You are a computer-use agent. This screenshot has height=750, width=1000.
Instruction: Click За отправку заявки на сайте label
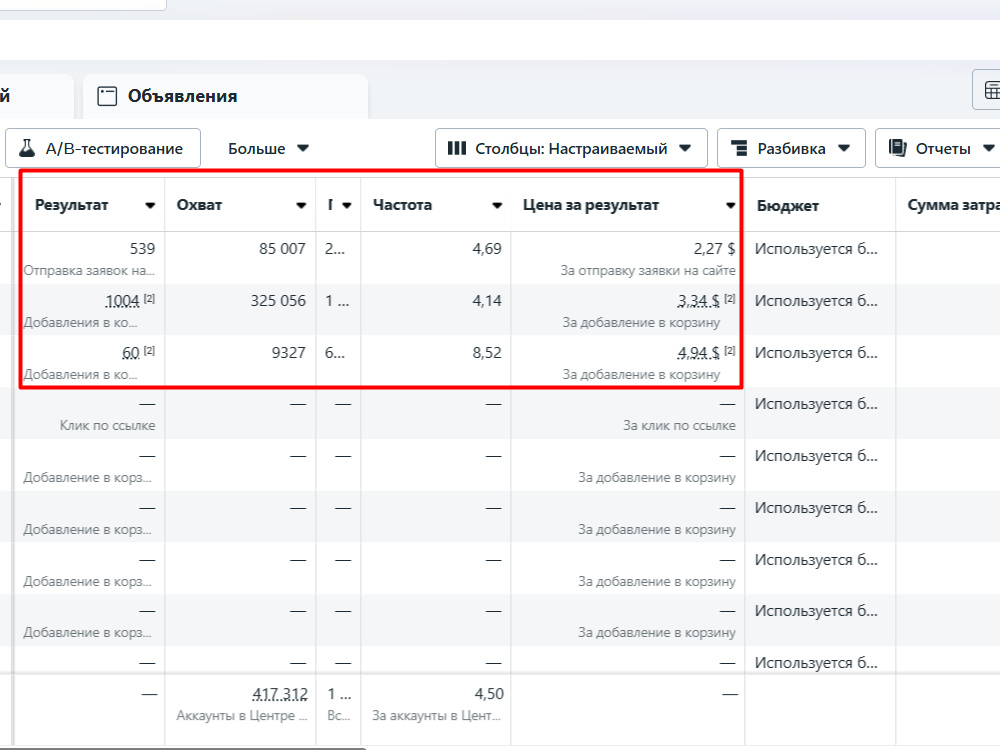pyautogui.click(x=648, y=270)
